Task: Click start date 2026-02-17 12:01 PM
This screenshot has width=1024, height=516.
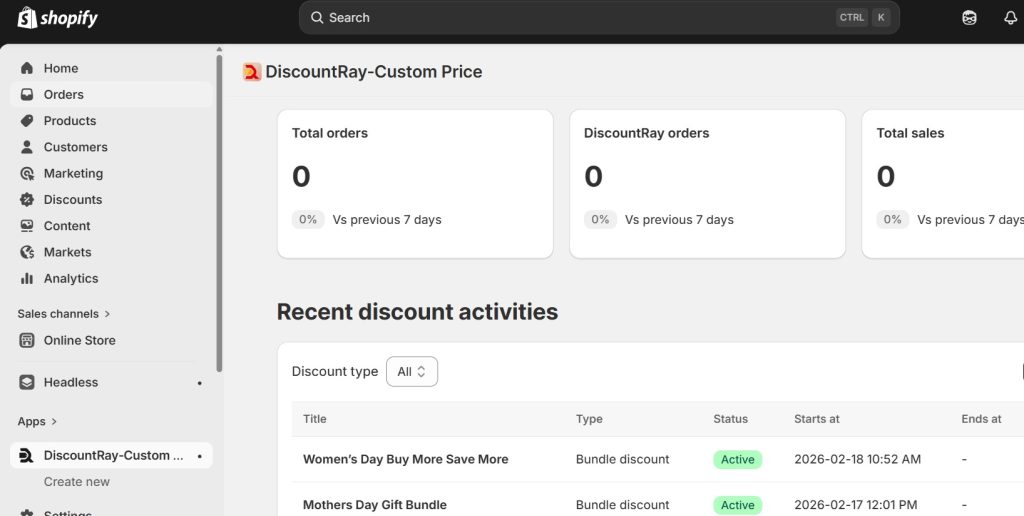Action: pos(856,505)
